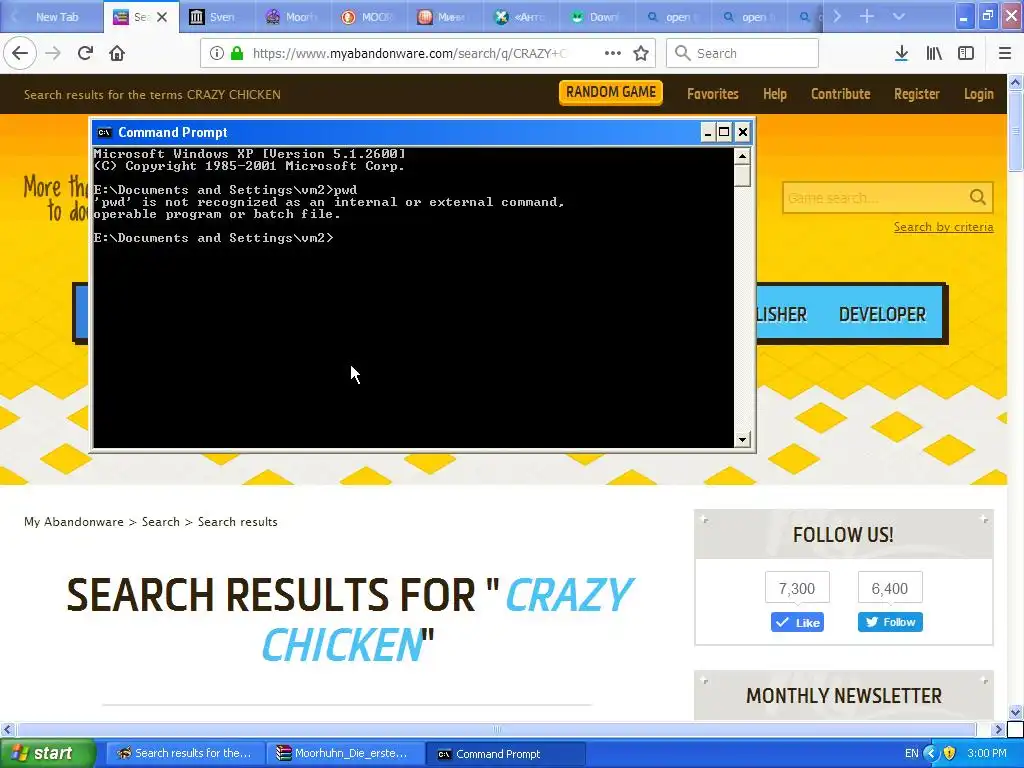1024x768 pixels.
Task: Click the Command Prompt scrollbar thumb
Action: [x=742, y=175]
